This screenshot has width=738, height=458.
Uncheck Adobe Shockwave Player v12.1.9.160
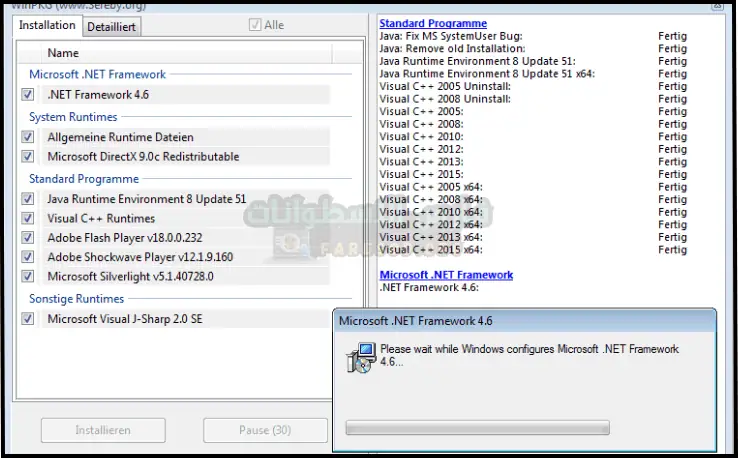tap(28, 257)
